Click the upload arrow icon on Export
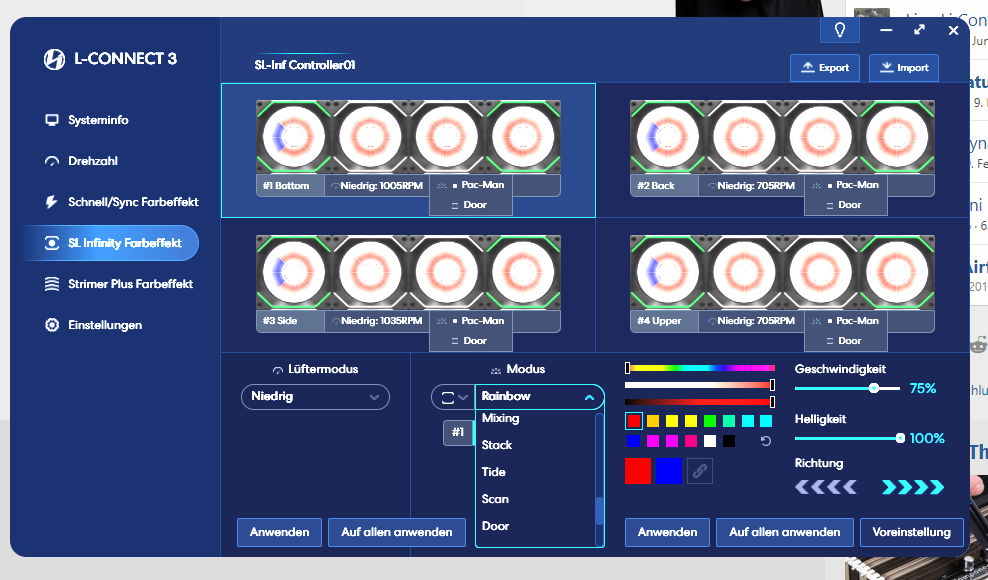988x580 pixels. tap(807, 67)
